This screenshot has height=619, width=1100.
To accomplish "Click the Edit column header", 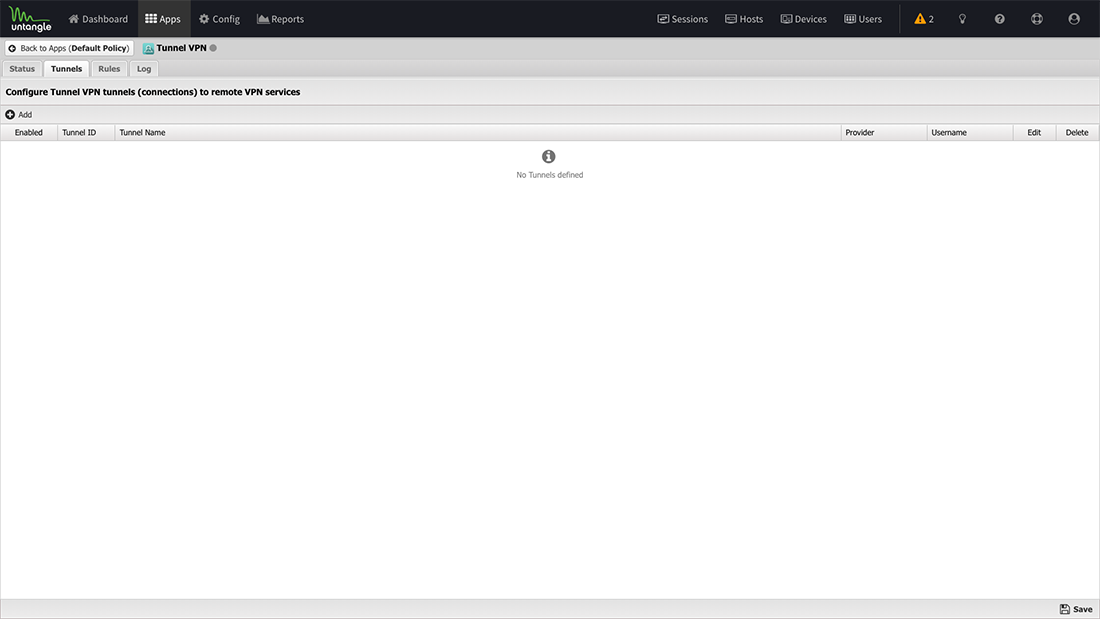I will point(1034,133).
